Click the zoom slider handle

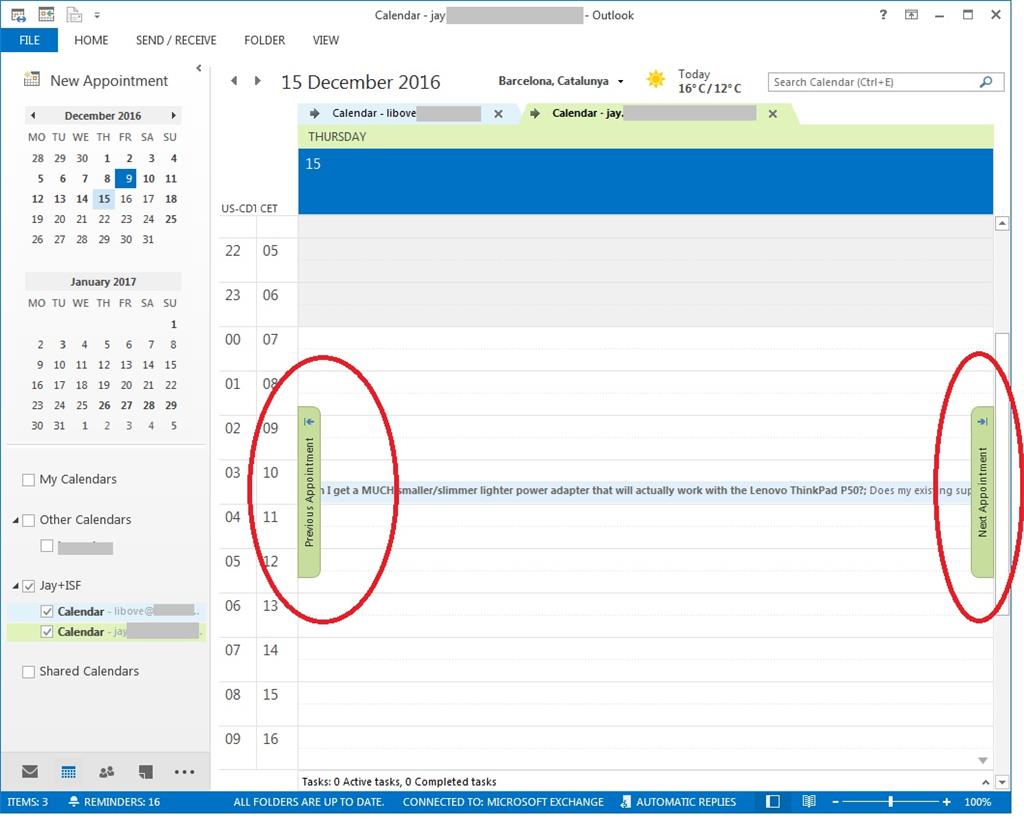891,802
